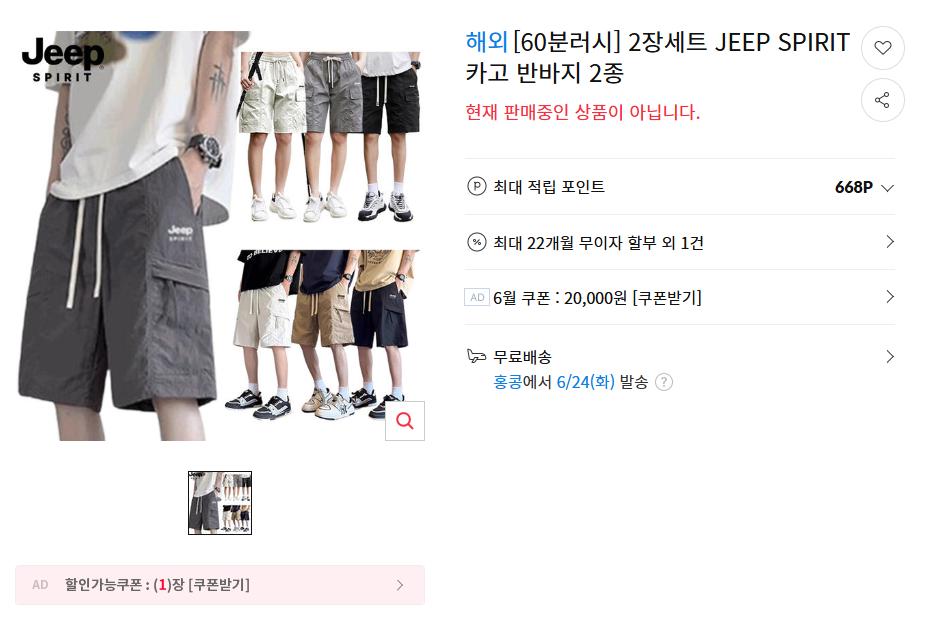Screen dimensions: 941x624
Task: Open the 6월 쿠폰 row chevron
Action: click(x=890, y=297)
